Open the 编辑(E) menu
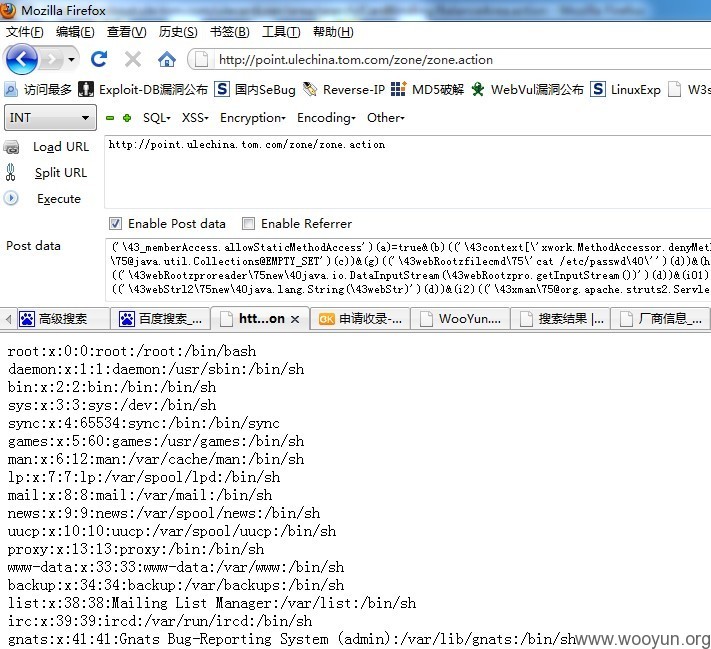This screenshot has width=711, height=649. tap(75, 32)
